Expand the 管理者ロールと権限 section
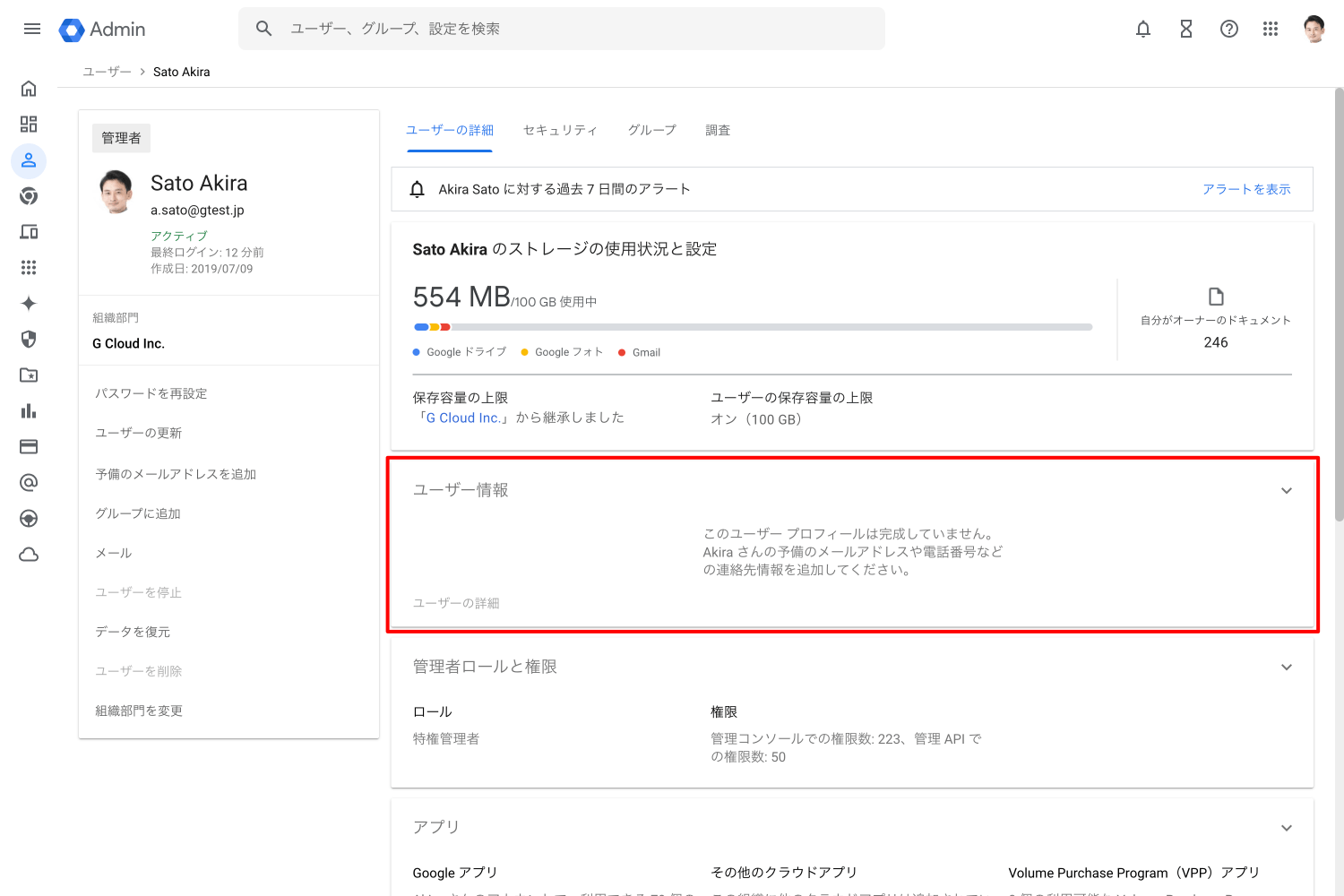The height and width of the screenshot is (896, 1344). (1287, 668)
